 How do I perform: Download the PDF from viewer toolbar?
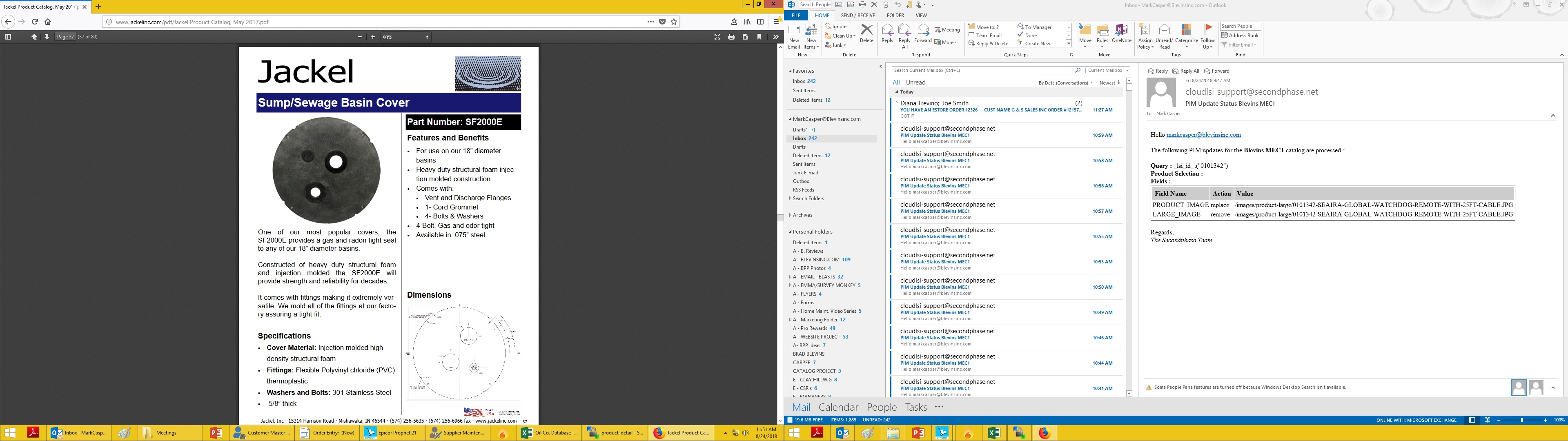point(745,37)
